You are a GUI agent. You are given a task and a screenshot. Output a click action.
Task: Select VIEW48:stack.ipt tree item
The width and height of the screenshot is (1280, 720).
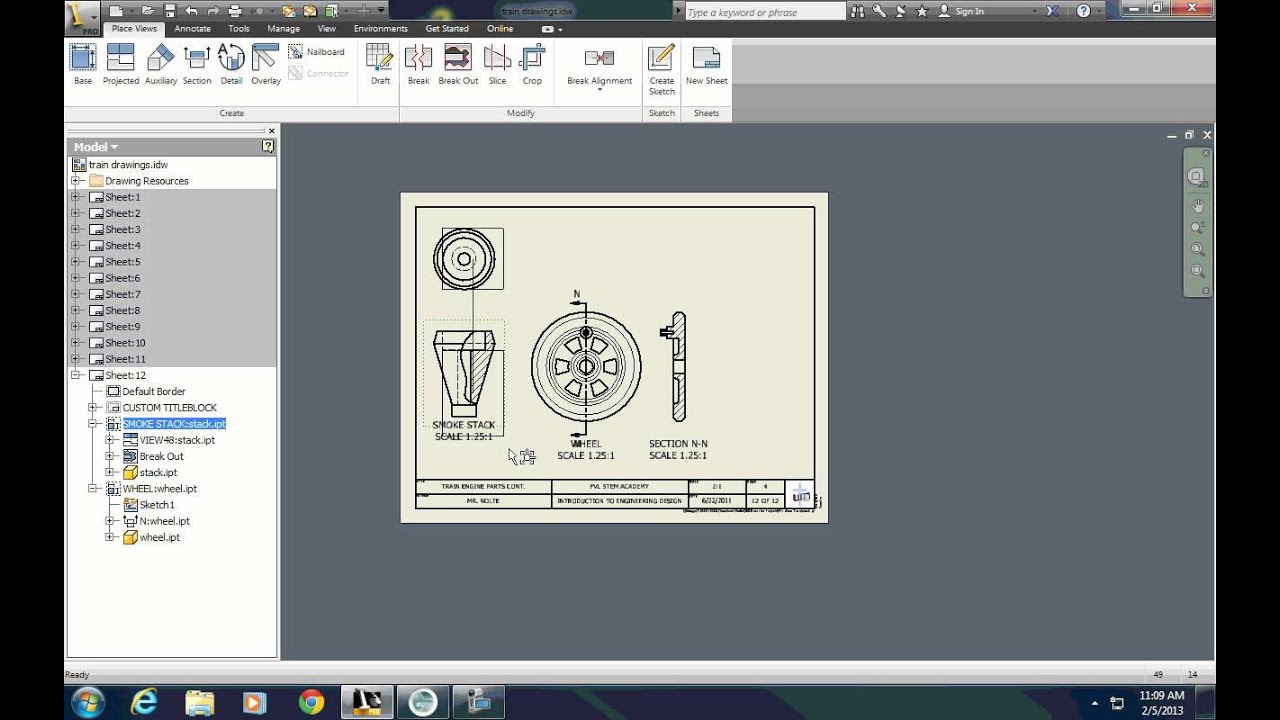click(x=177, y=440)
